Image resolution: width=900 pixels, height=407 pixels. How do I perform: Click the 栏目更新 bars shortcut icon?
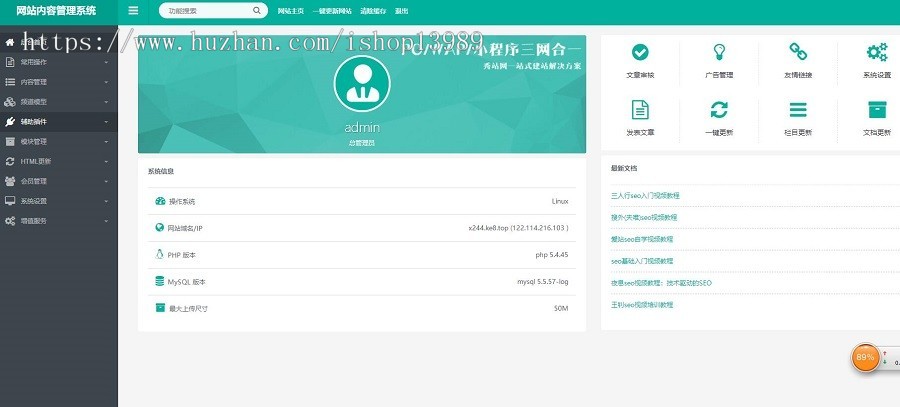tap(798, 109)
